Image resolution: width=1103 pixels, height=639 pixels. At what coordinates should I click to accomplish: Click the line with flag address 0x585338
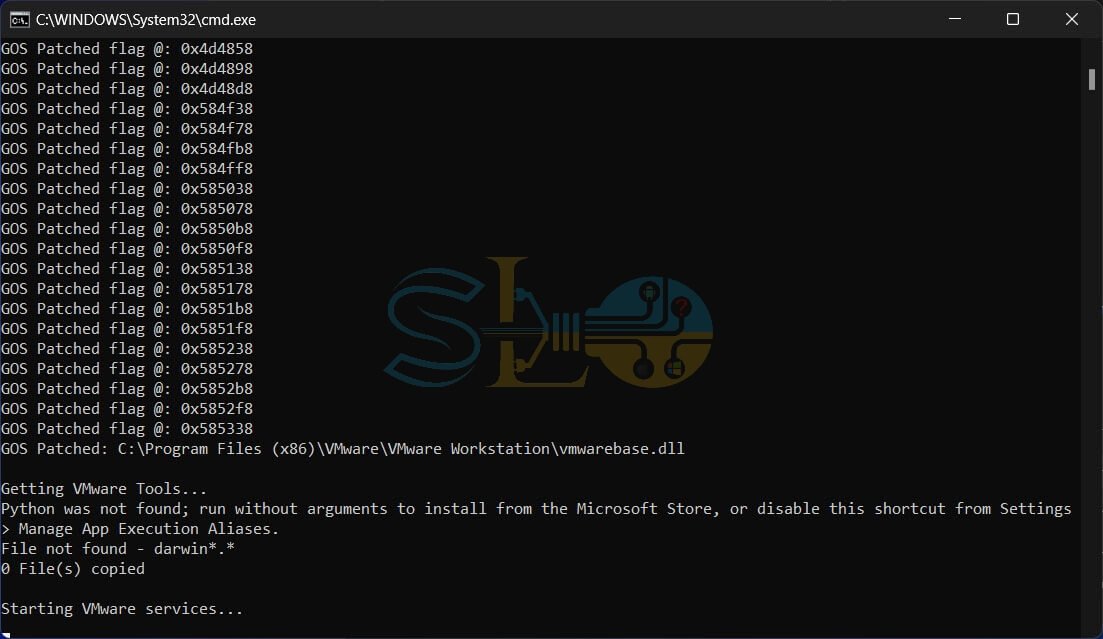click(x=127, y=429)
